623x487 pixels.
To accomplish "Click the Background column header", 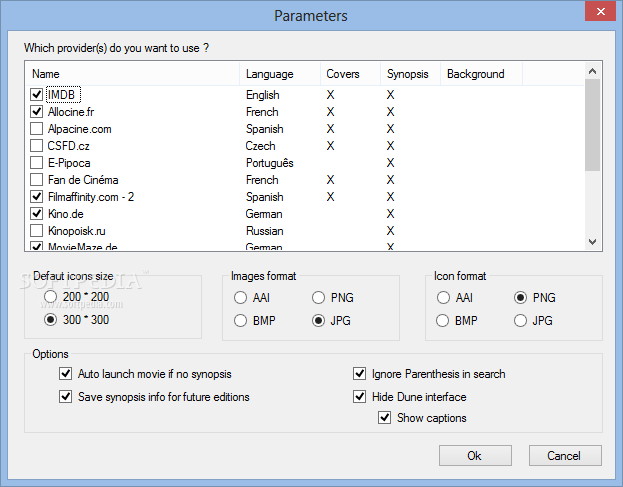I will click(481, 74).
